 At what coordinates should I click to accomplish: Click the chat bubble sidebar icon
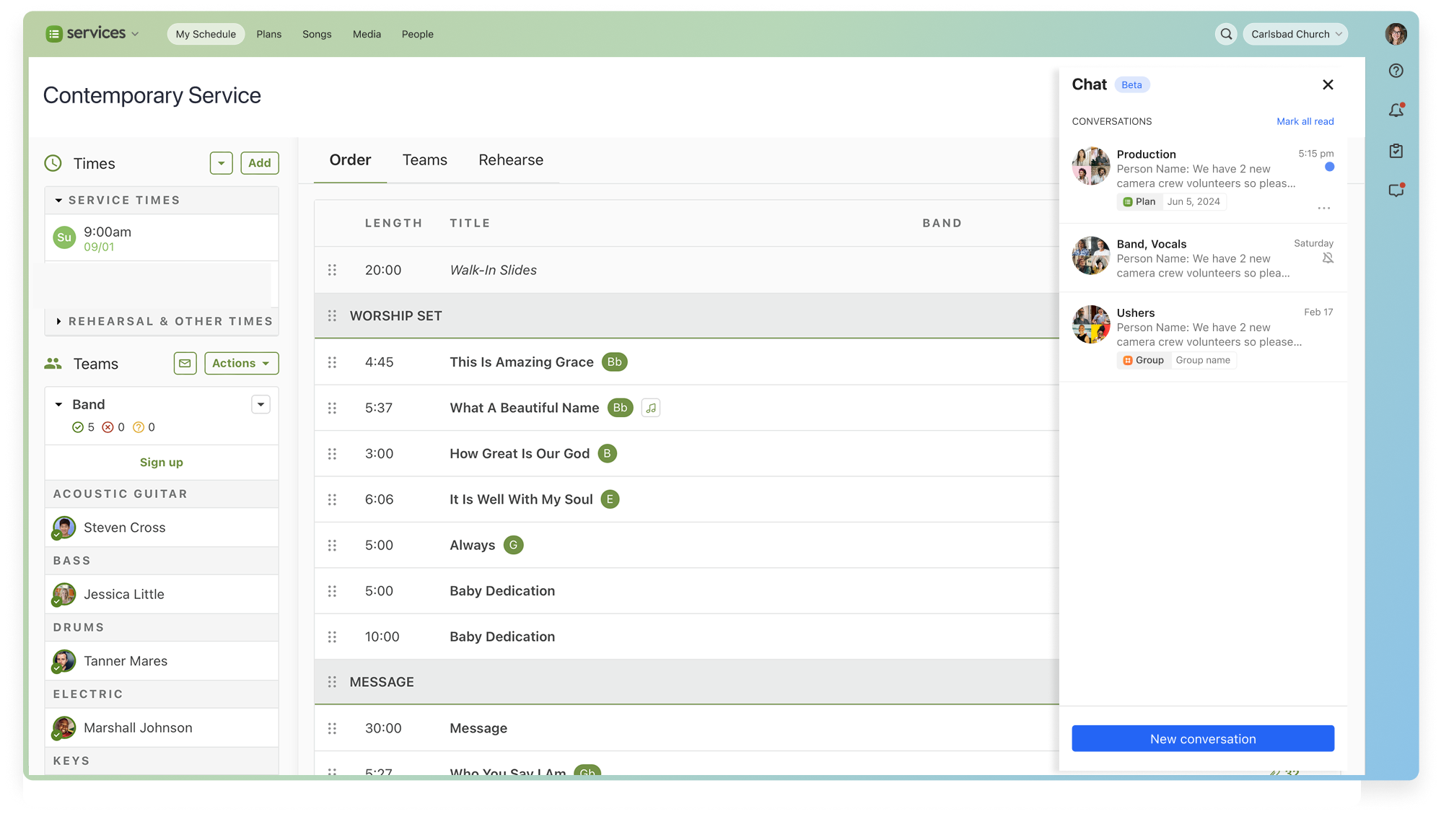coord(1396,191)
